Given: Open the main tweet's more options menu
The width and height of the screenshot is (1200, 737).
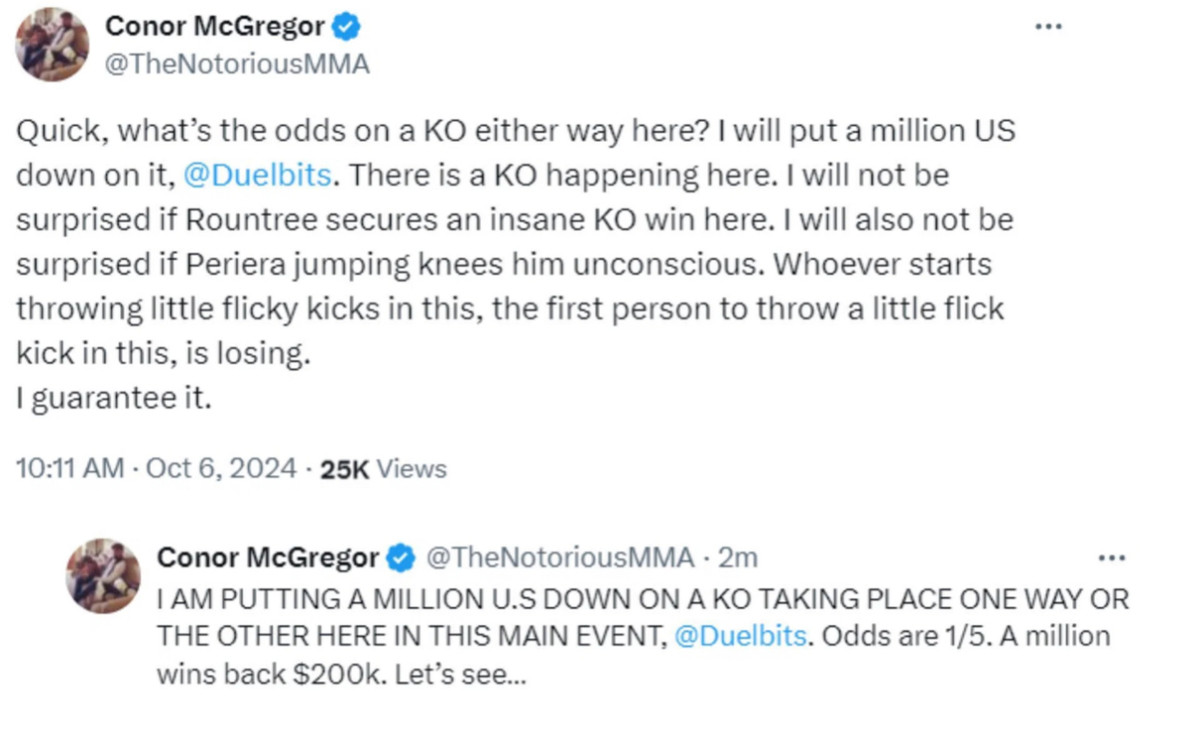Looking at the screenshot, I should pos(1047,27).
